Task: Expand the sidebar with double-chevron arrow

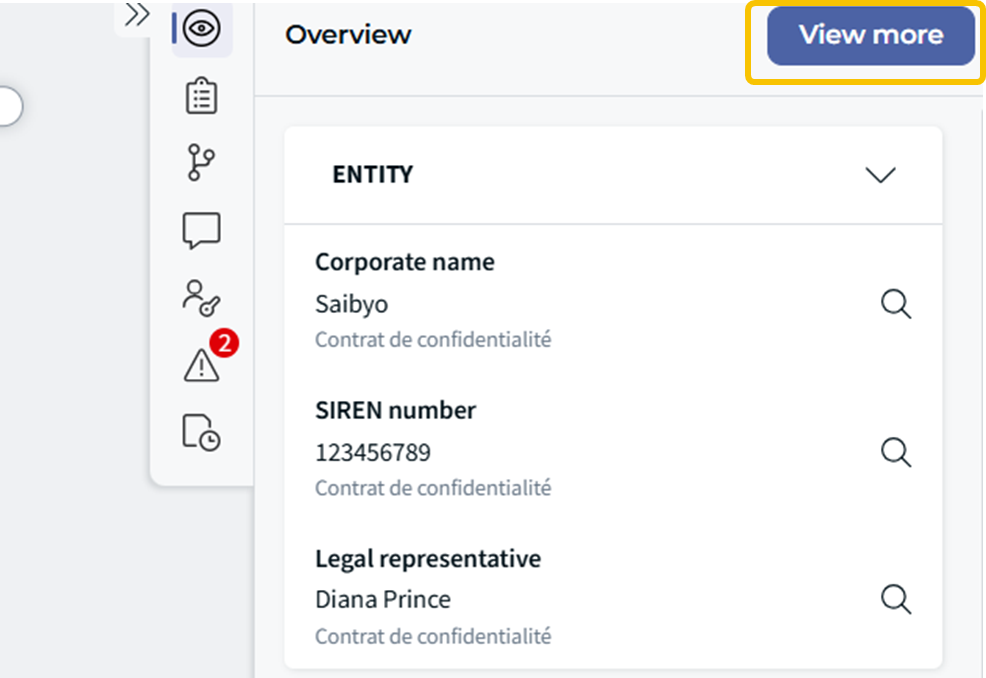Action: coord(137,14)
